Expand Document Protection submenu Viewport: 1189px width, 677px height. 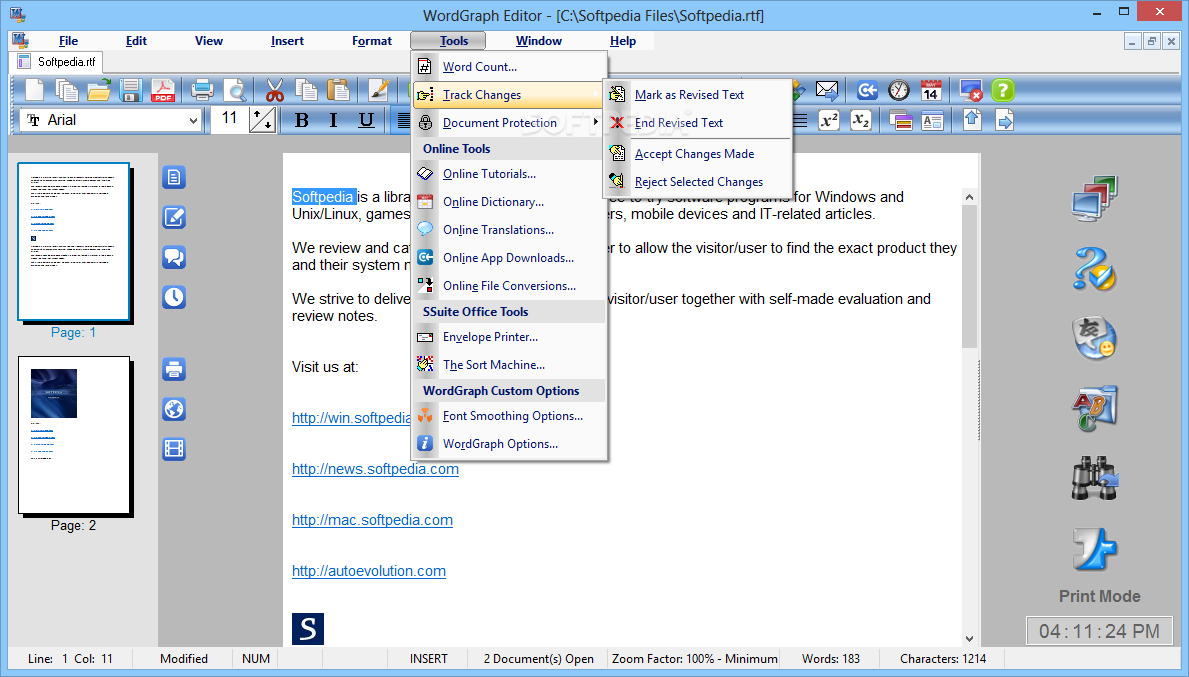(x=509, y=123)
